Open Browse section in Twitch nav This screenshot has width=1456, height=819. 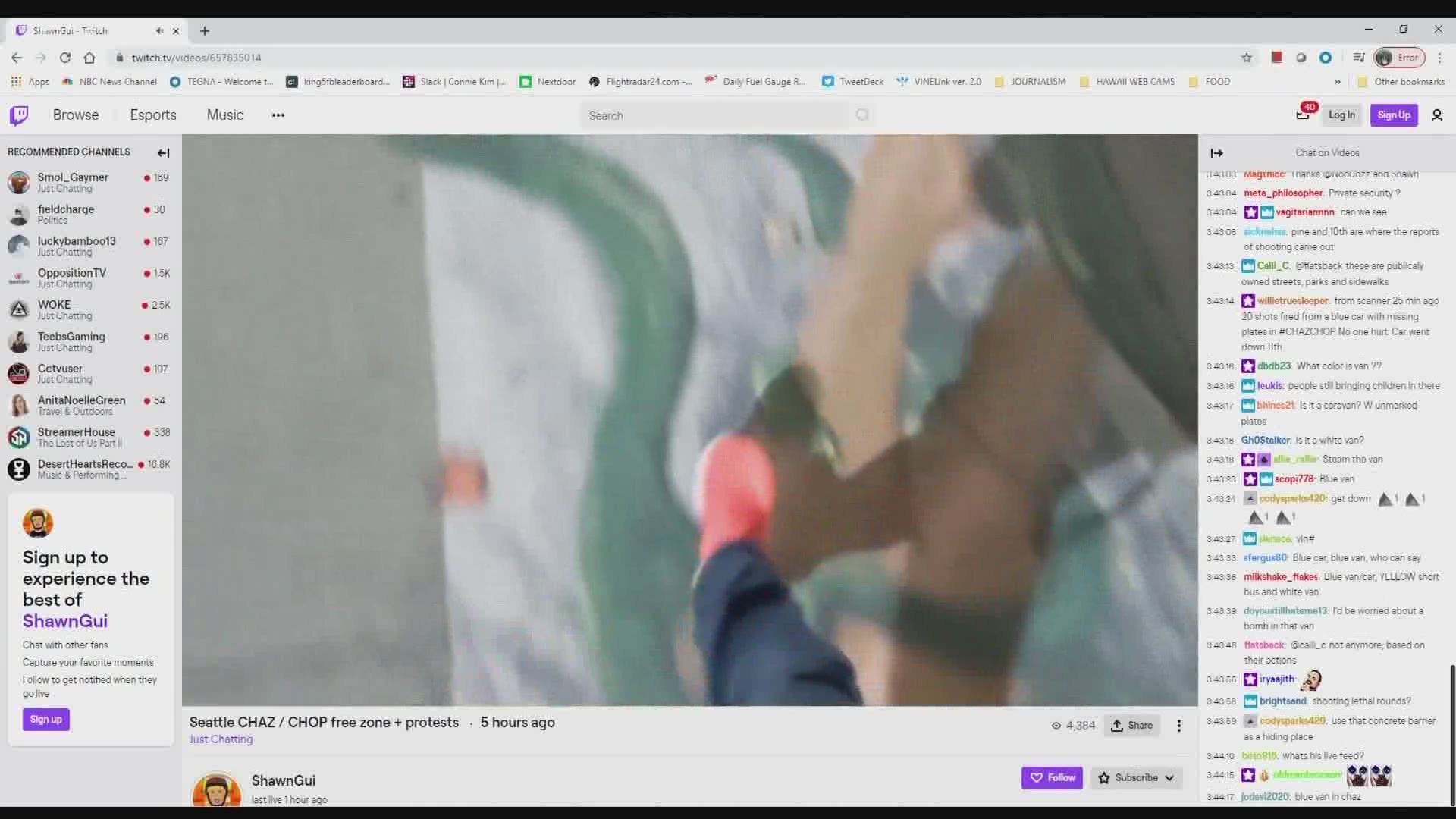point(76,115)
